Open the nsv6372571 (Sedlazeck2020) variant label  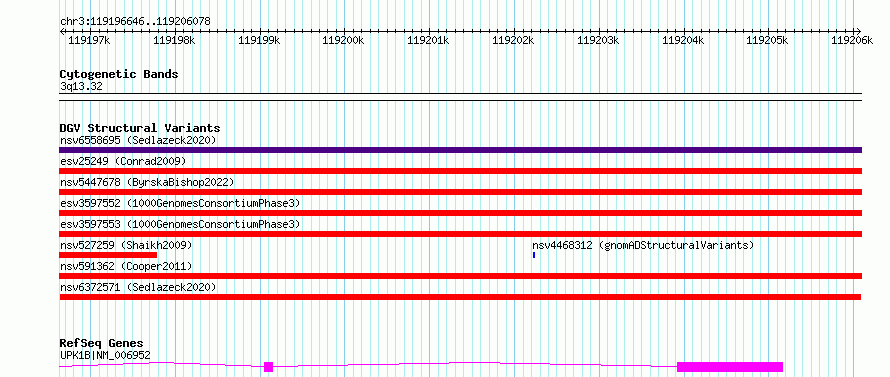pyautogui.click(x=138, y=287)
